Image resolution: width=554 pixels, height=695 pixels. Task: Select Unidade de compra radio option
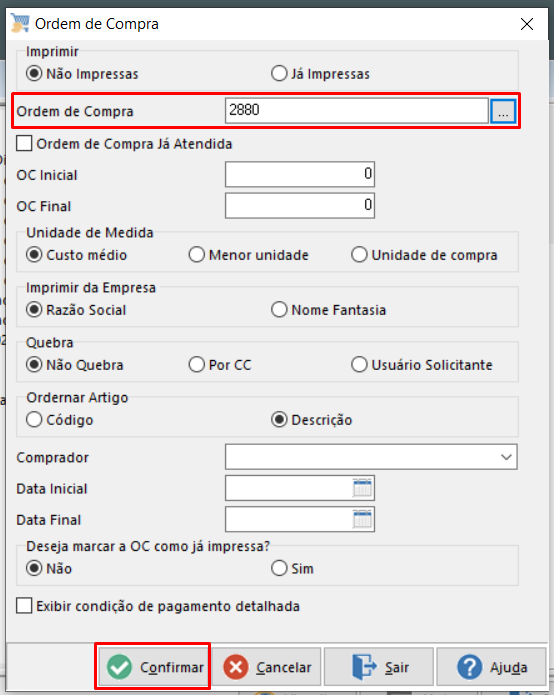pos(359,255)
